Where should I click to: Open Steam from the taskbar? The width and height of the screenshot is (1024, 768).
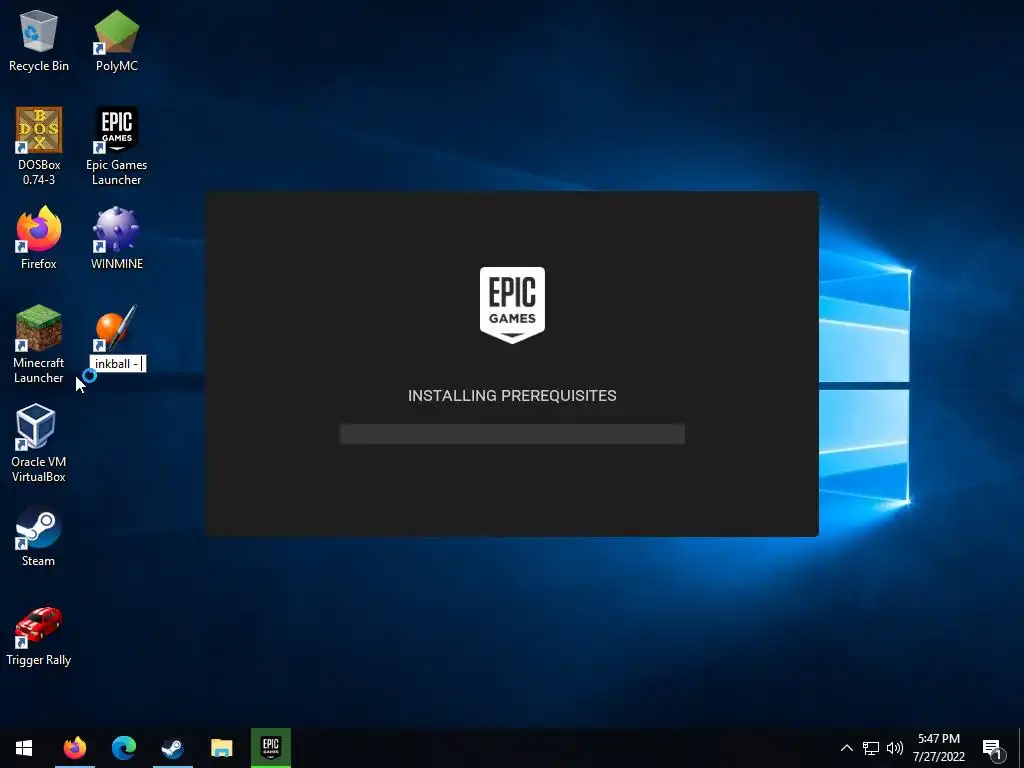pos(172,748)
